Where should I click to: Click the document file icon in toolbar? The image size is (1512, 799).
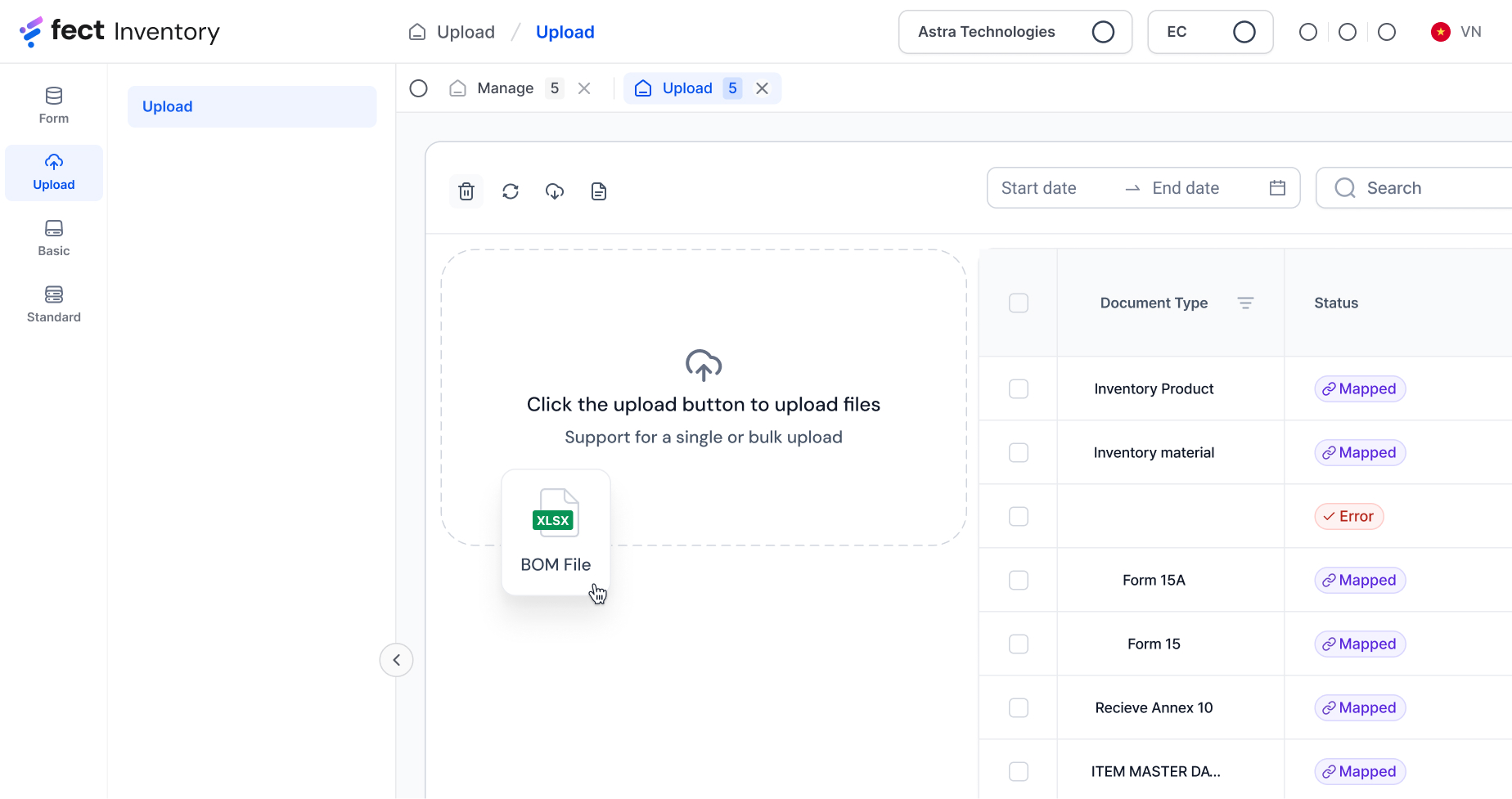coord(599,191)
